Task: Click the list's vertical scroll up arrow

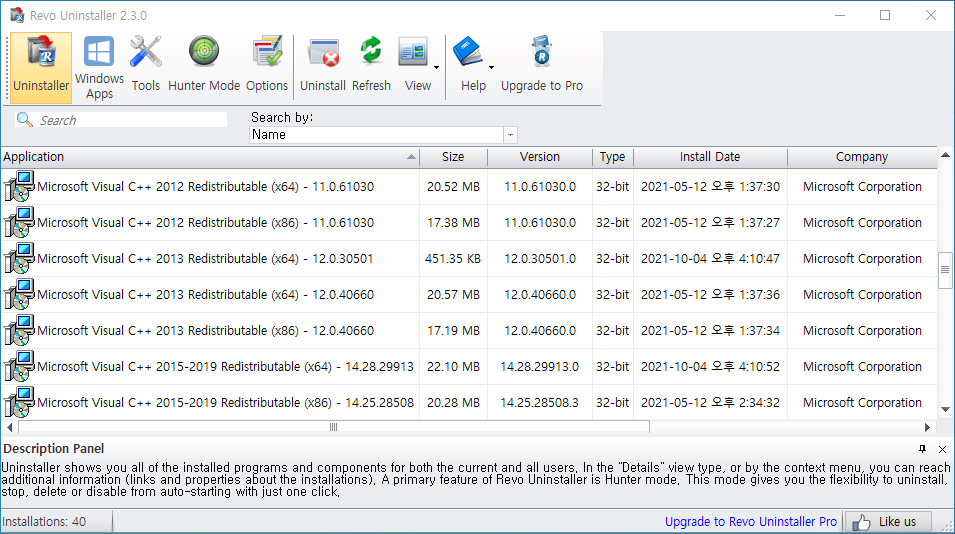Action: tap(945, 155)
